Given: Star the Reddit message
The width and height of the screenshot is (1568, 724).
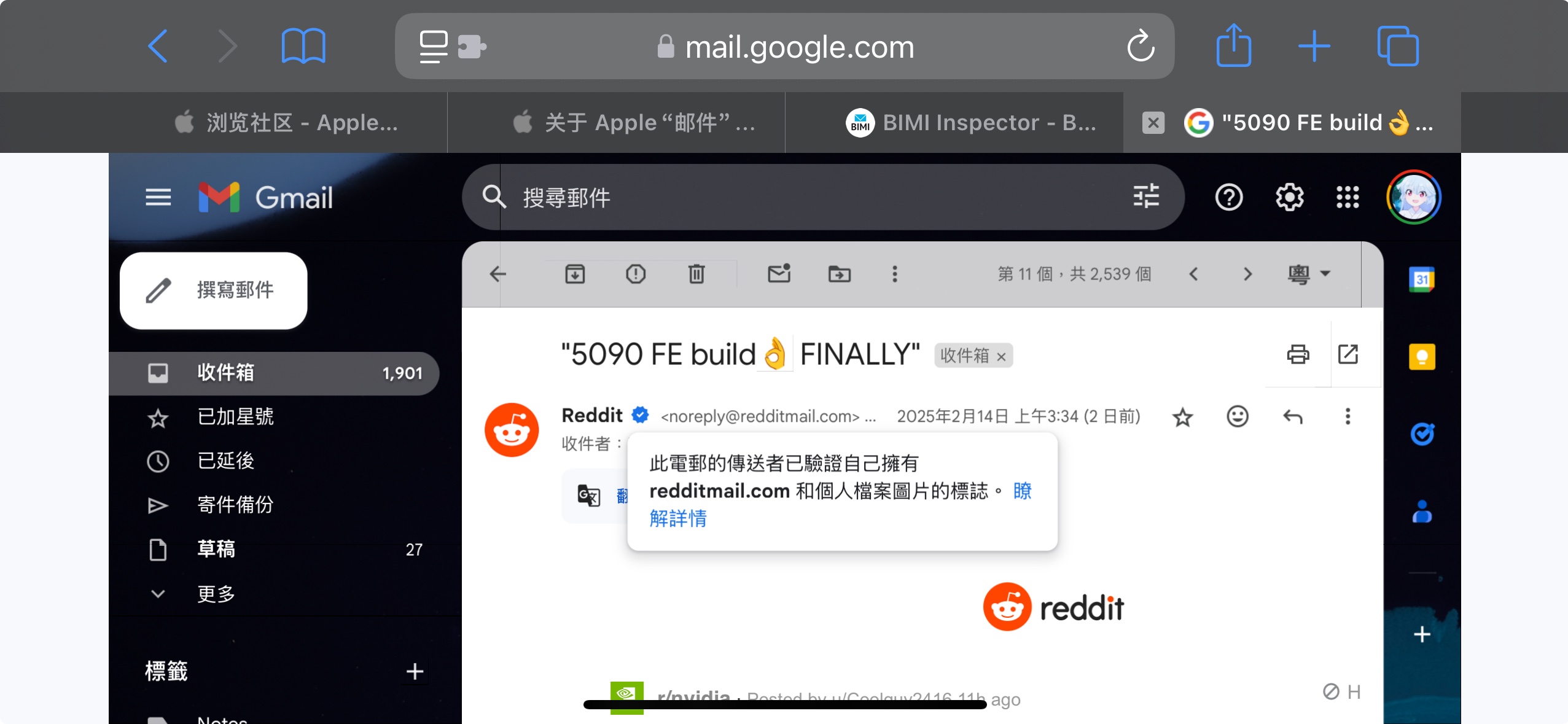Looking at the screenshot, I should pyautogui.click(x=1182, y=418).
